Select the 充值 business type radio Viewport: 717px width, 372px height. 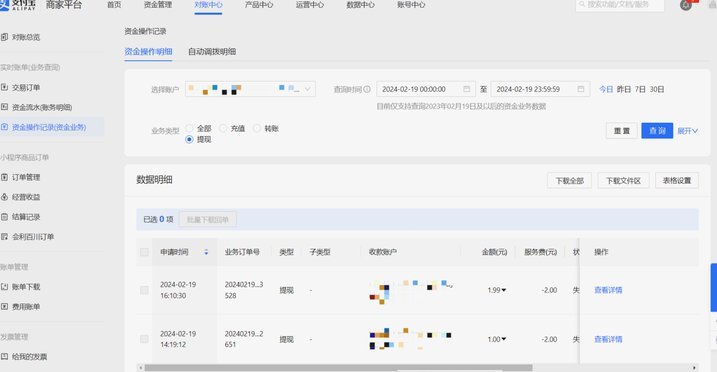tap(223, 128)
